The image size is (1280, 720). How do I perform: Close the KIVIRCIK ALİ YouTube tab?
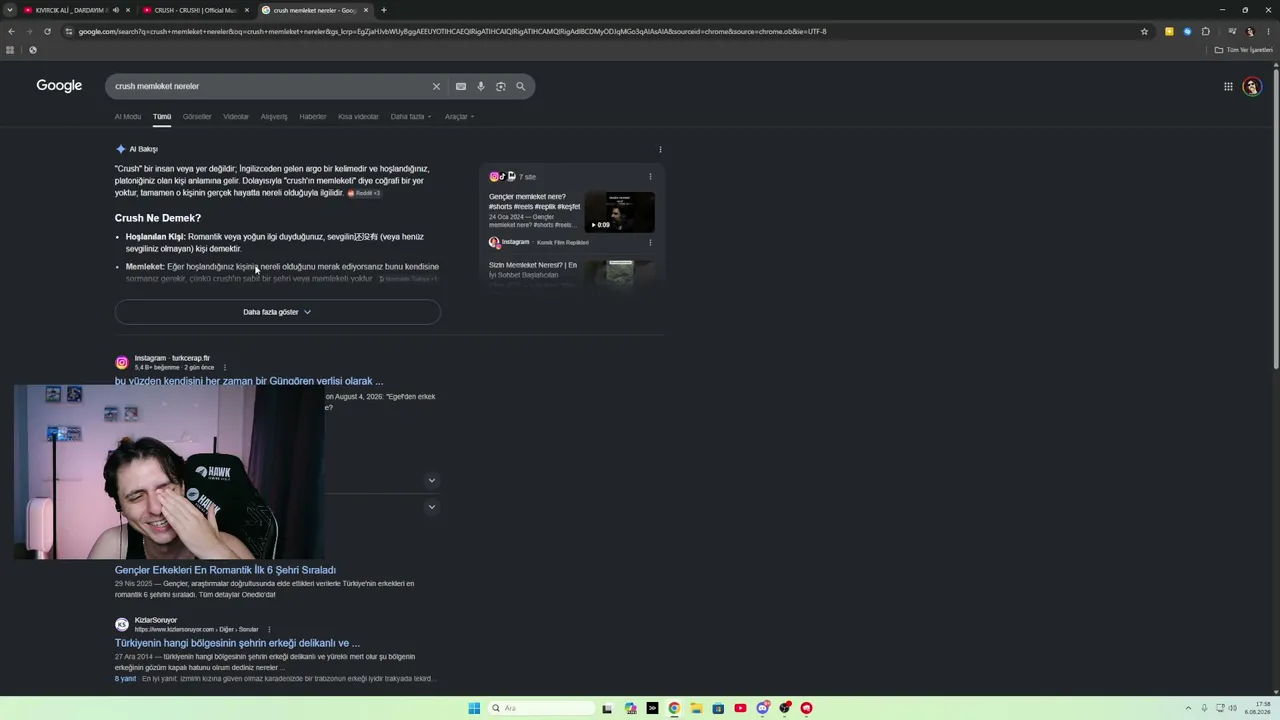click(129, 10)
